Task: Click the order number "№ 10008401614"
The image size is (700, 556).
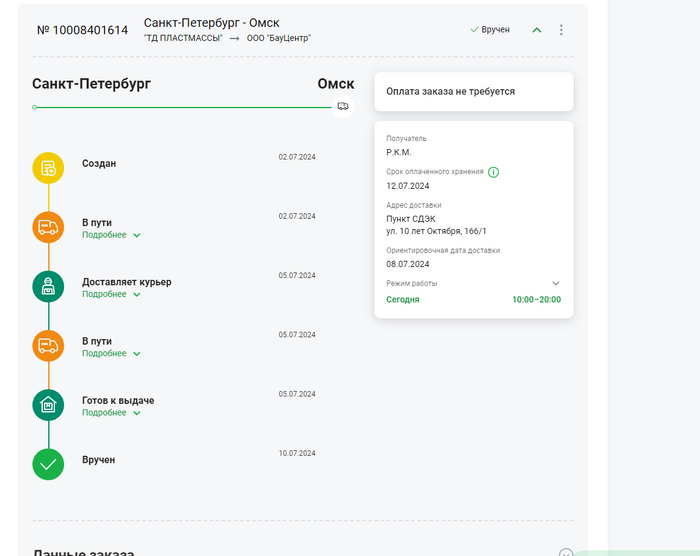Action: [82, 30]
